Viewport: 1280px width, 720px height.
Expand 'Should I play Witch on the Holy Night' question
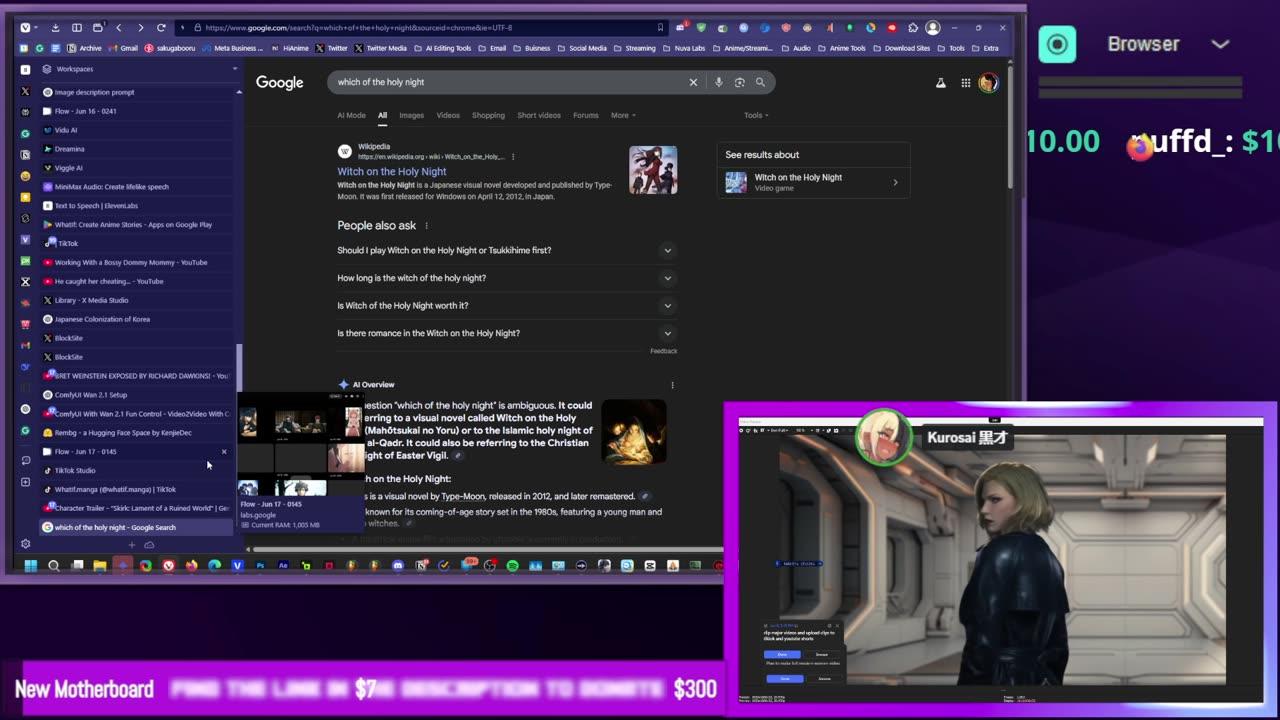click(507, 250)
